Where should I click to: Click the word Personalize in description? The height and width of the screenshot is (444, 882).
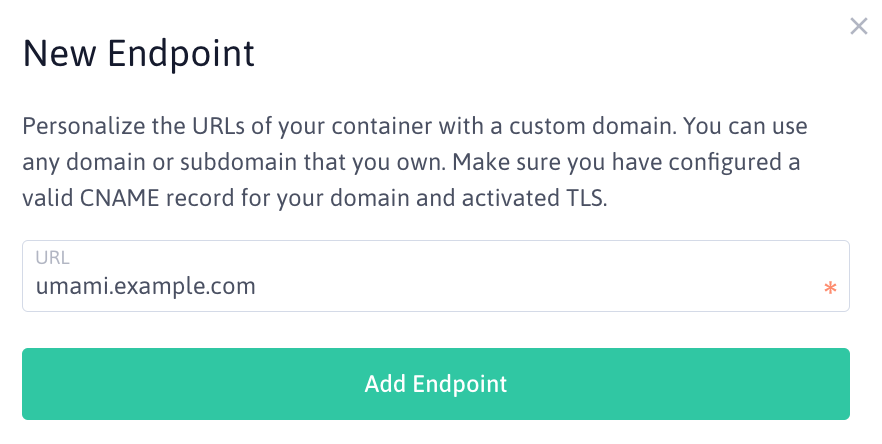pos(84,126)
